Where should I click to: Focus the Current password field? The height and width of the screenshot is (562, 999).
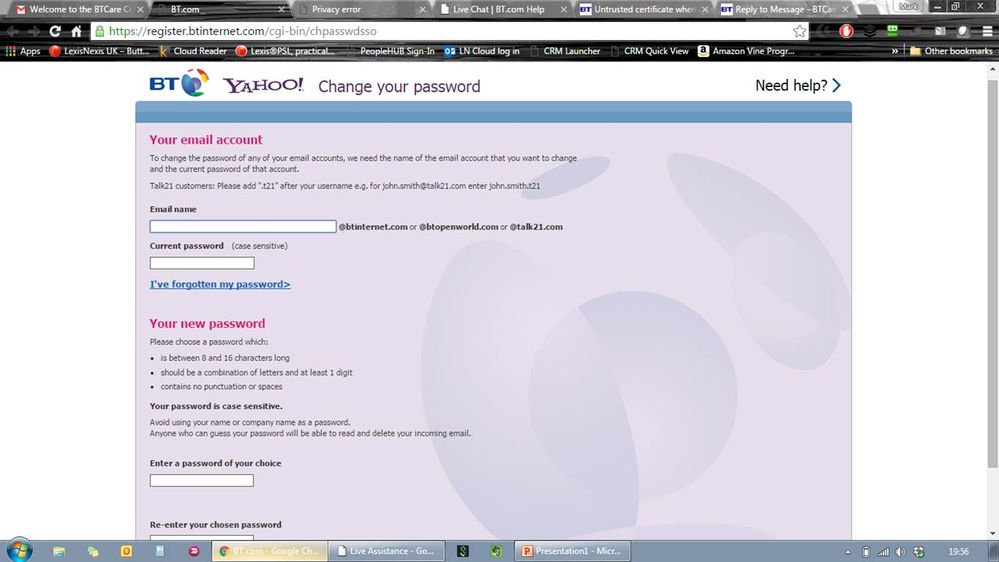(x=202, y=263)
